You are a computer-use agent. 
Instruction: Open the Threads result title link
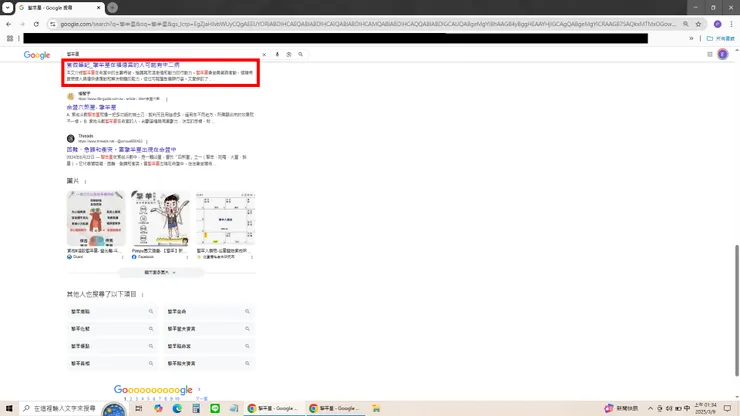121,149
